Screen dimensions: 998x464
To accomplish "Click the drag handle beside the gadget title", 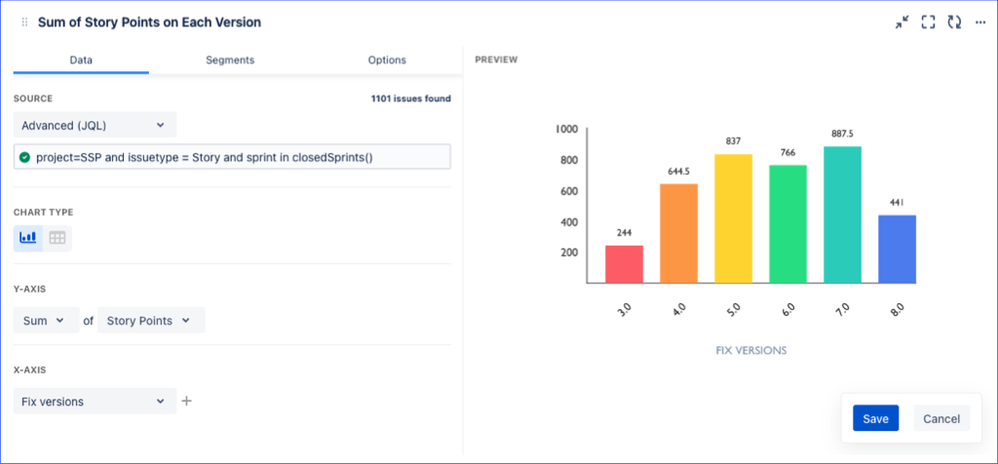I will coord(25,22).
